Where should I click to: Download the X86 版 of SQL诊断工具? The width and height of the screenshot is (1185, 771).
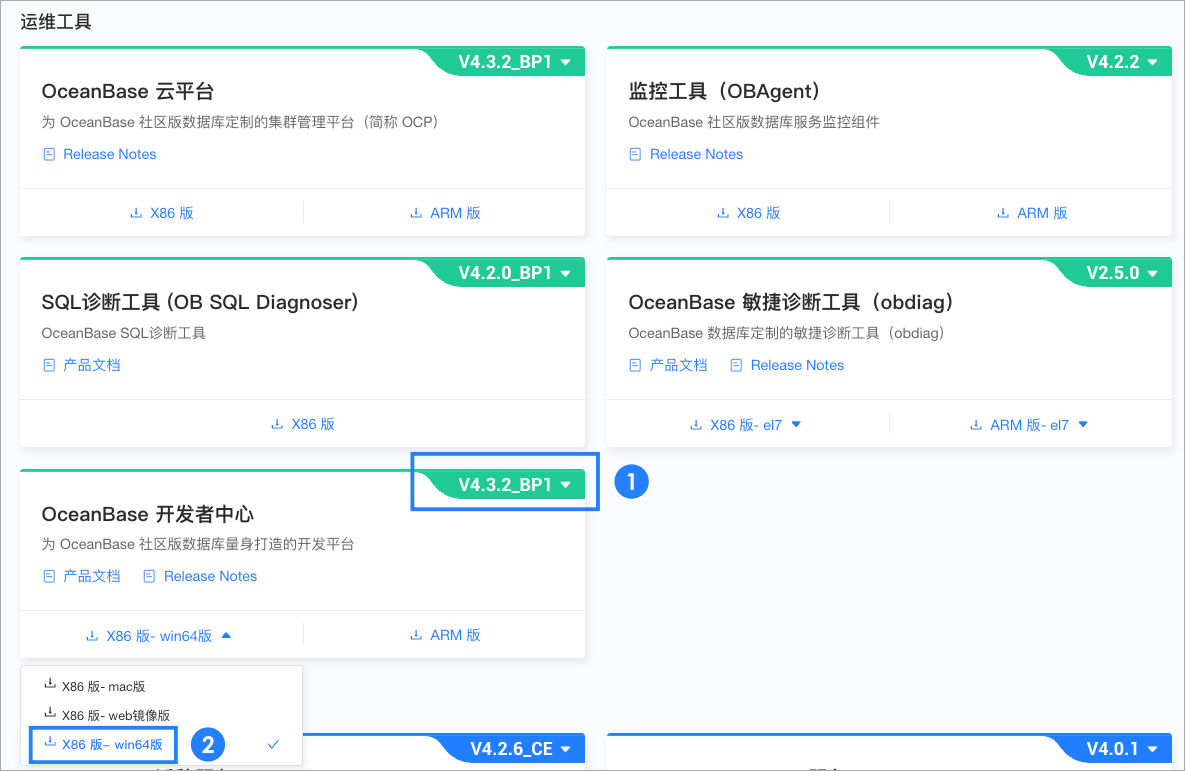(x=303, y=423)
